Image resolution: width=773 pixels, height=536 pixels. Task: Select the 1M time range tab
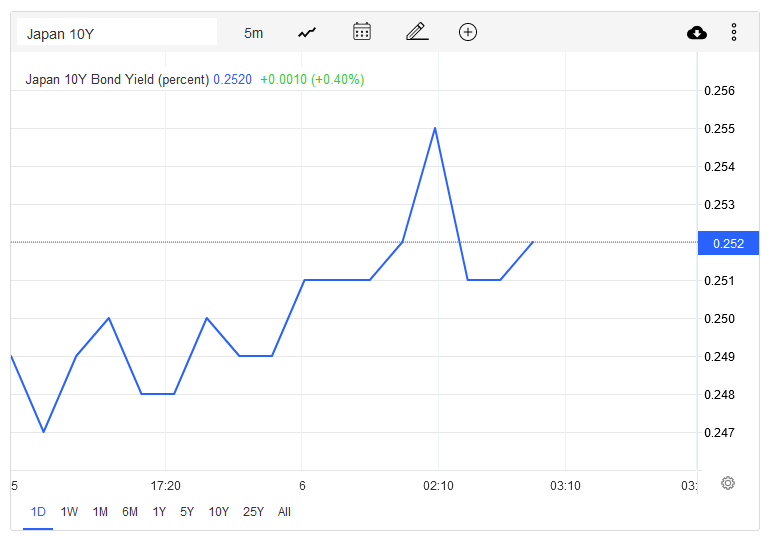pos(100,512)
